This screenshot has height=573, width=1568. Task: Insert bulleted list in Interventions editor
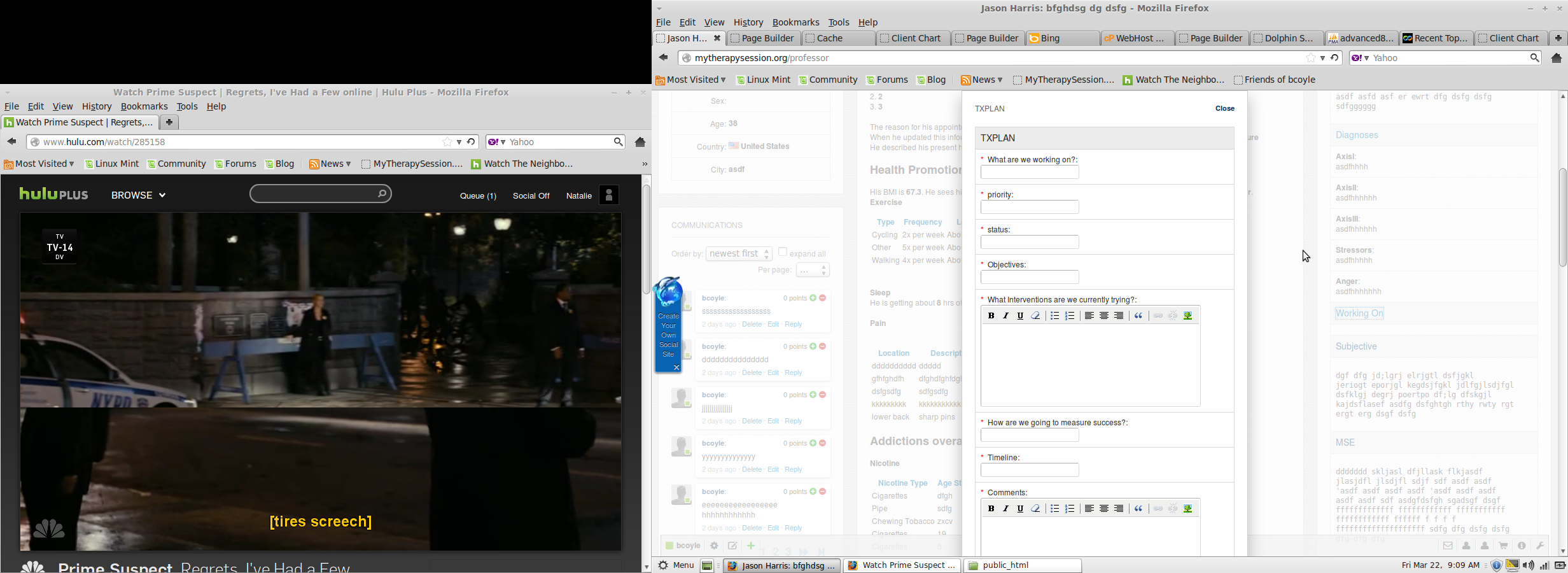1054,316
